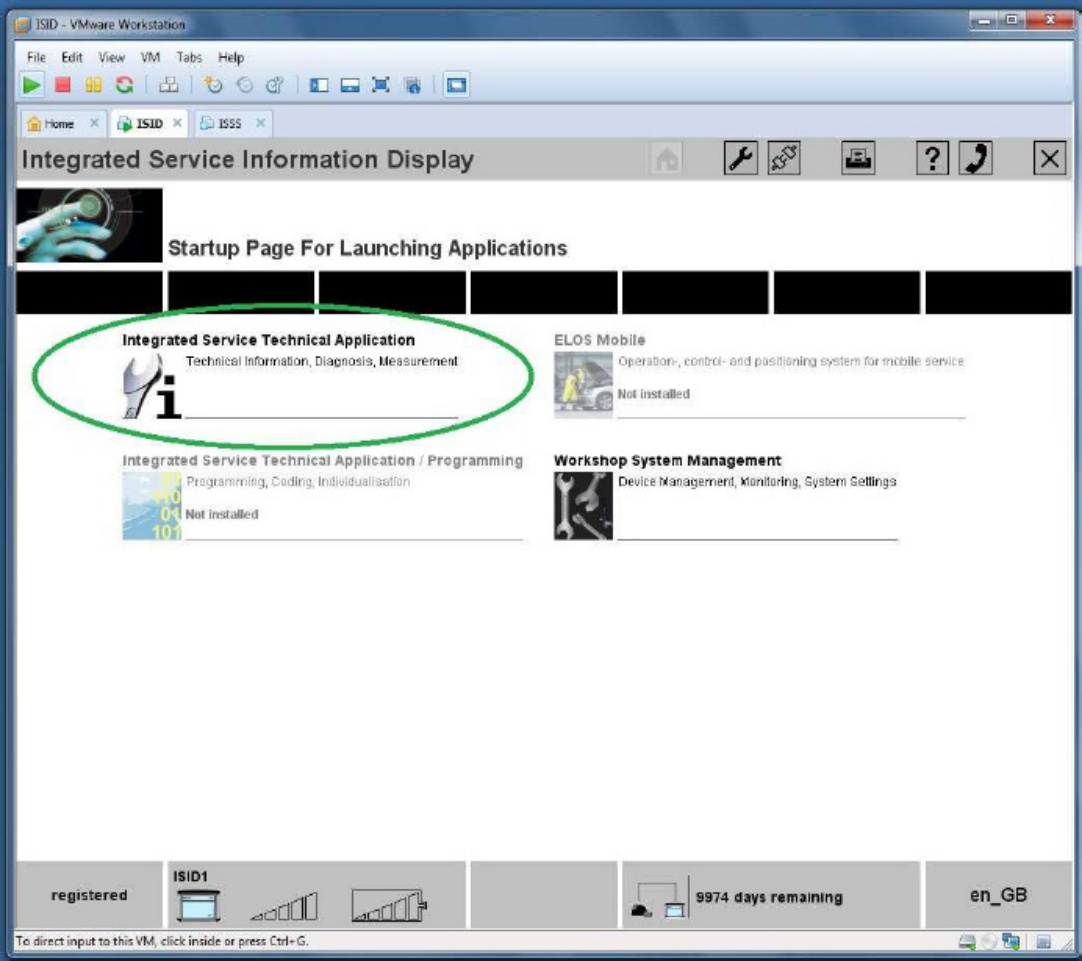Close the Home tab
Screen dimensions: 1082x961
95,123
